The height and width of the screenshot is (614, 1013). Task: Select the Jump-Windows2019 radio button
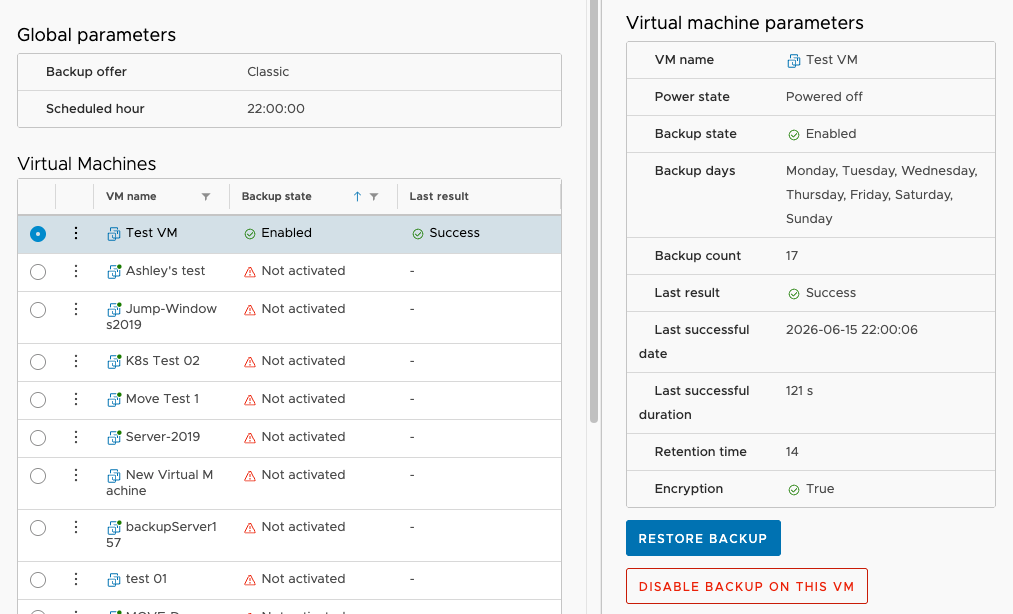tap(38, 310)
